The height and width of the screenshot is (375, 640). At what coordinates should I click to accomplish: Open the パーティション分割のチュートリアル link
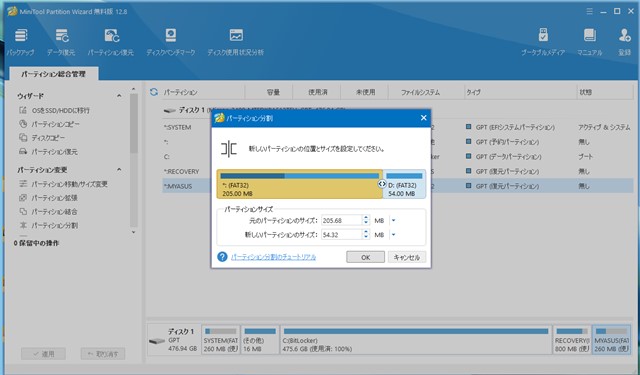(x=273, y=257)
